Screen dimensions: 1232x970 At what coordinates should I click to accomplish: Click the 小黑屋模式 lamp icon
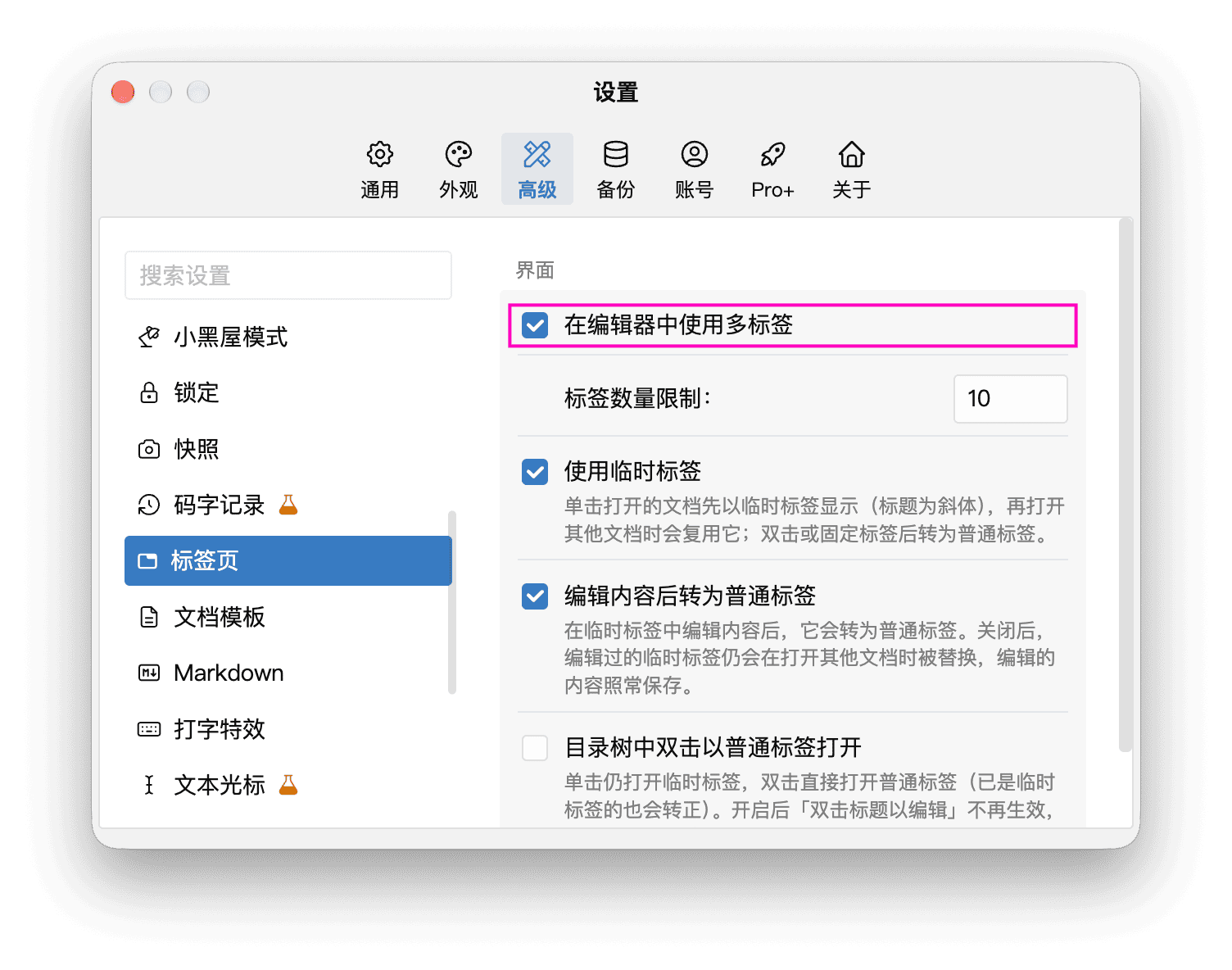click(x=149, y=337)
